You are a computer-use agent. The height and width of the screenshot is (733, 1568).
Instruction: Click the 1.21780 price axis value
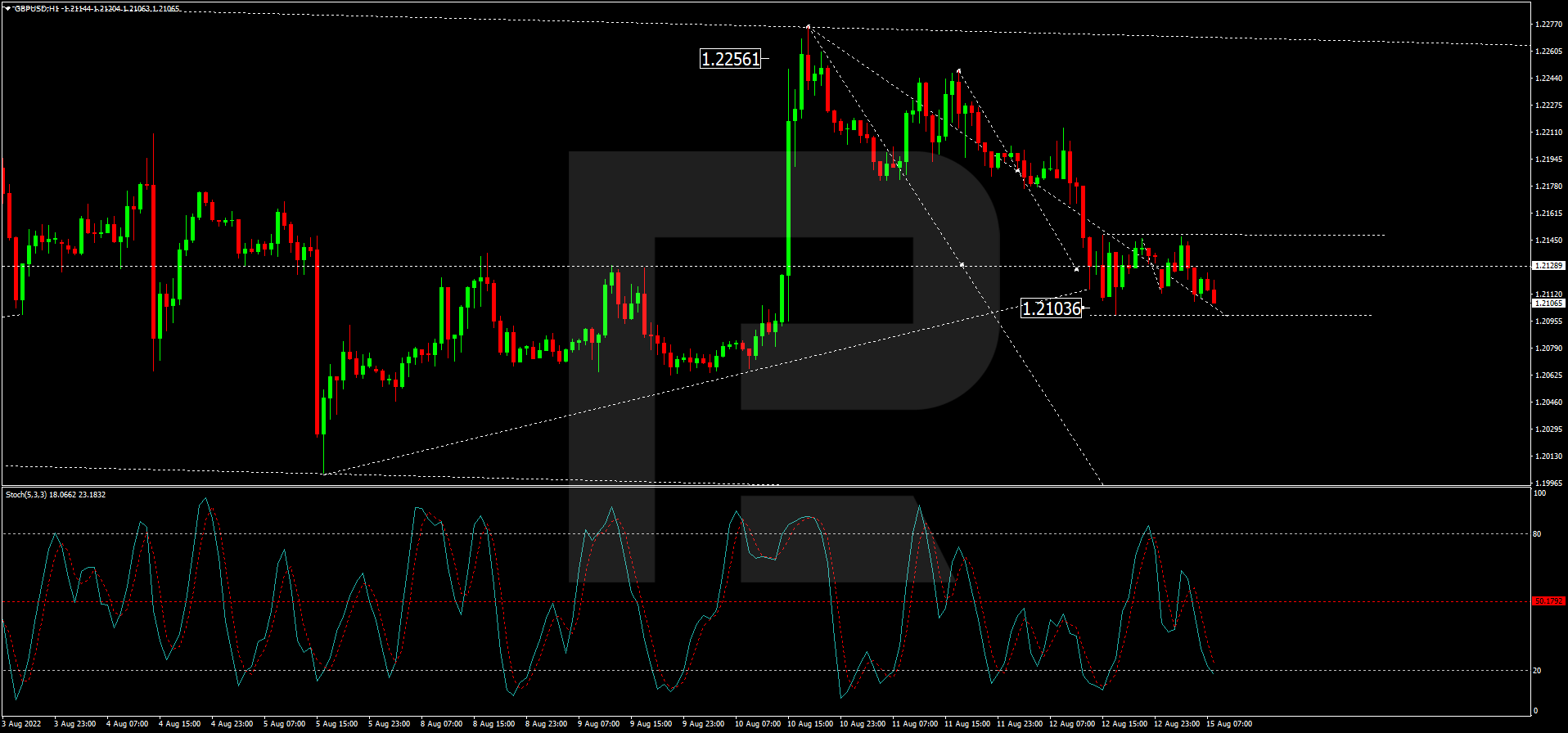tap(1549, 187)
